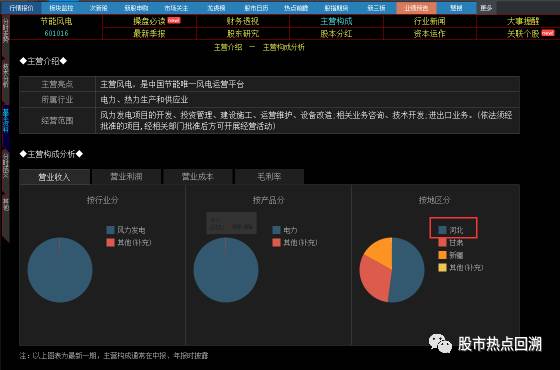
Task: Click the 主营亮点 row label
Action: [57, 84]
